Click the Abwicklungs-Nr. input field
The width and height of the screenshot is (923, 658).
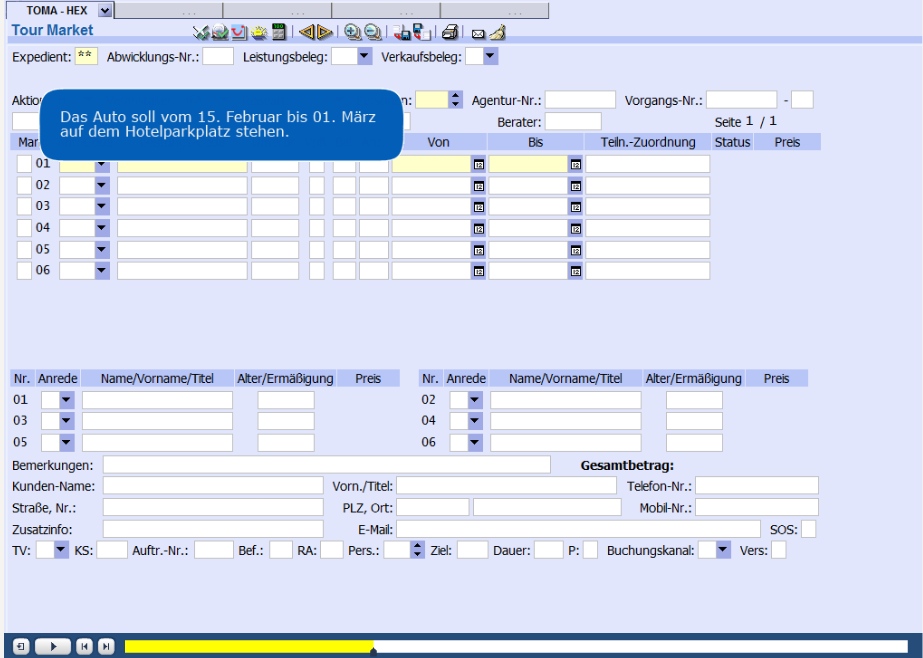[218, 57]
